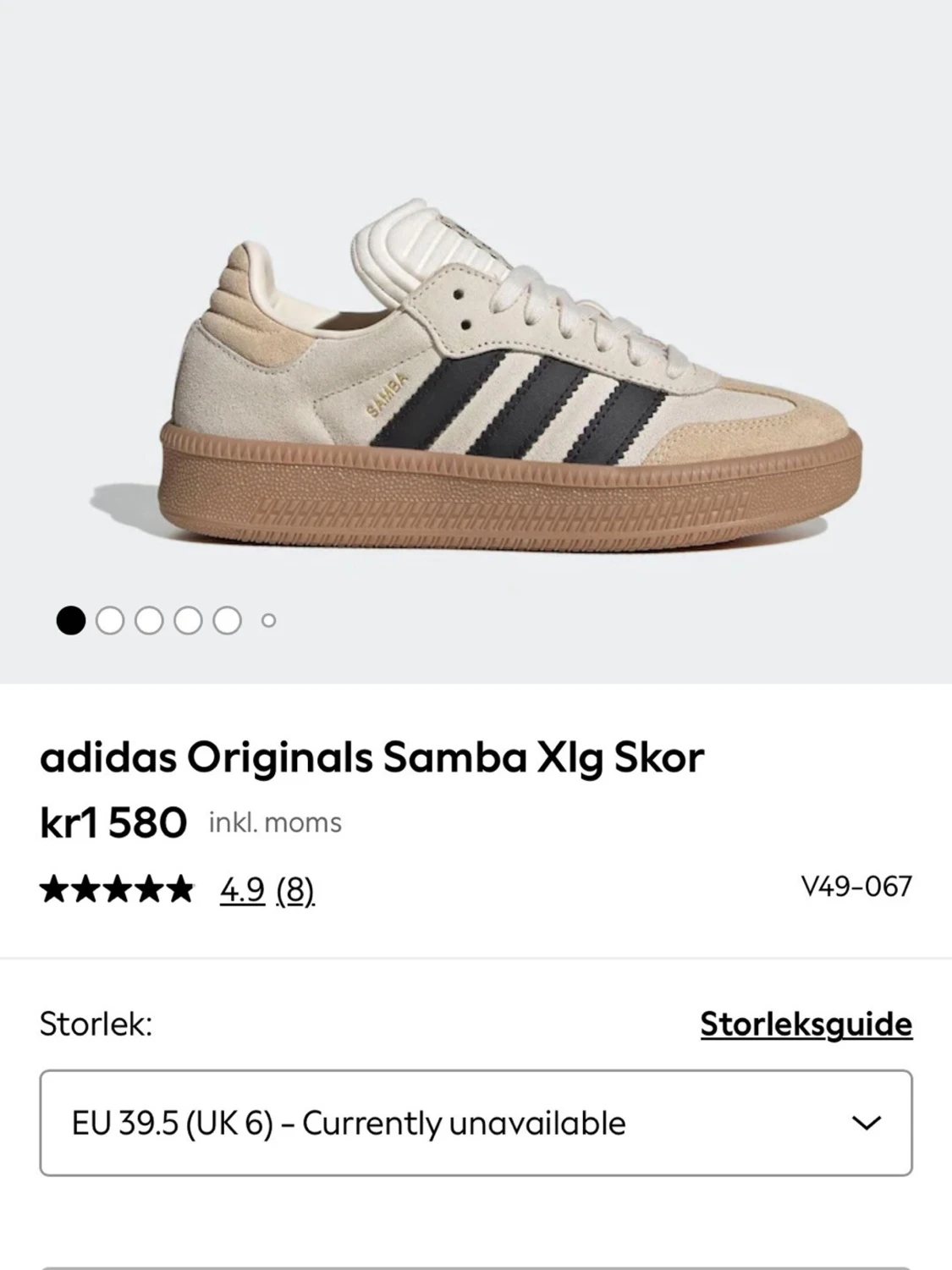
Task: Select the fifth carousel indicator dot
Action: tap(225, 620)
